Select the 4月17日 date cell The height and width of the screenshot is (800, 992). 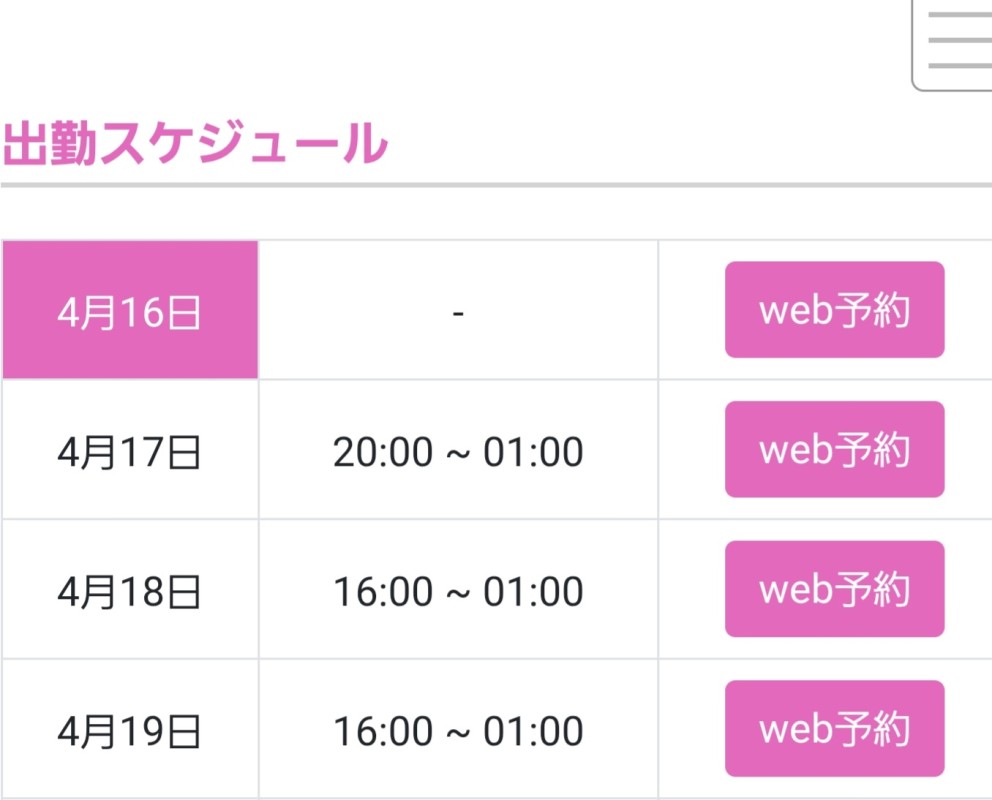[x=130, y=452]
